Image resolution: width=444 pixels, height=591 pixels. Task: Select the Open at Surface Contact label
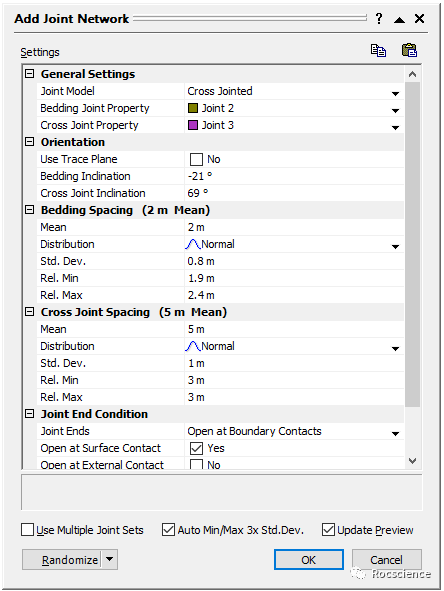100,448
